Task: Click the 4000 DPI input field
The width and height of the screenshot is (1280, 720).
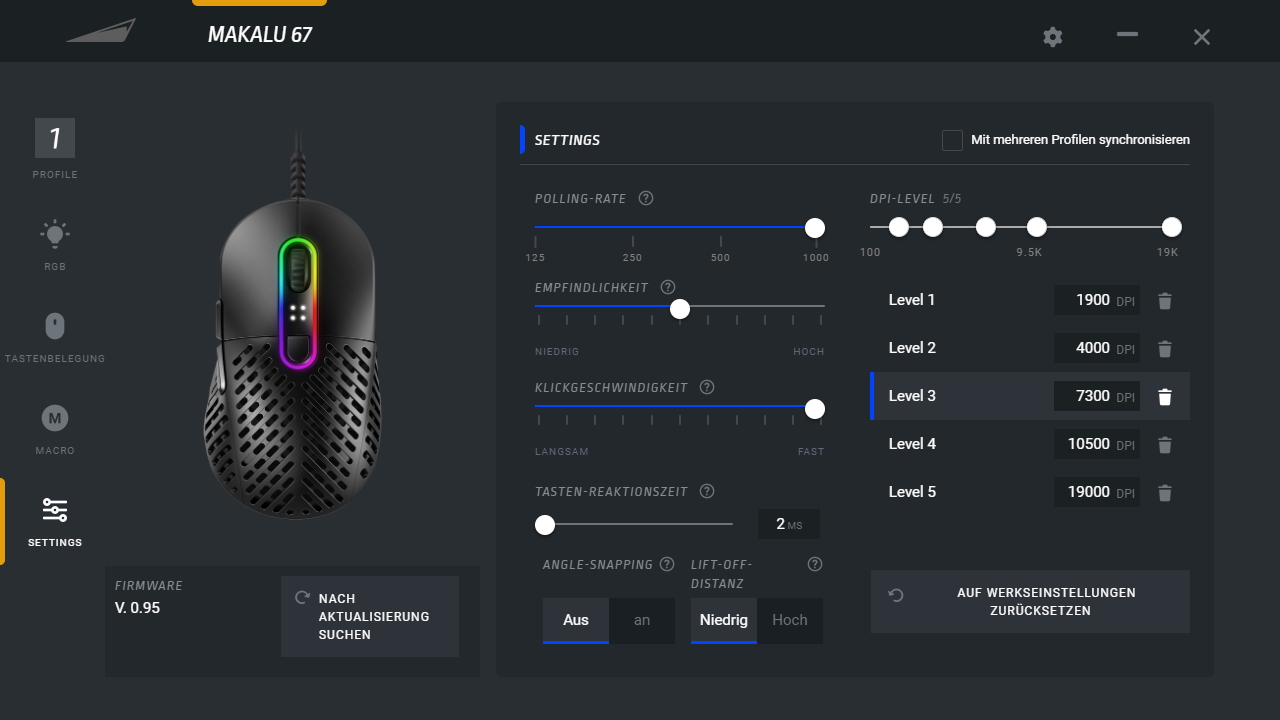Action: [1097, 348]
